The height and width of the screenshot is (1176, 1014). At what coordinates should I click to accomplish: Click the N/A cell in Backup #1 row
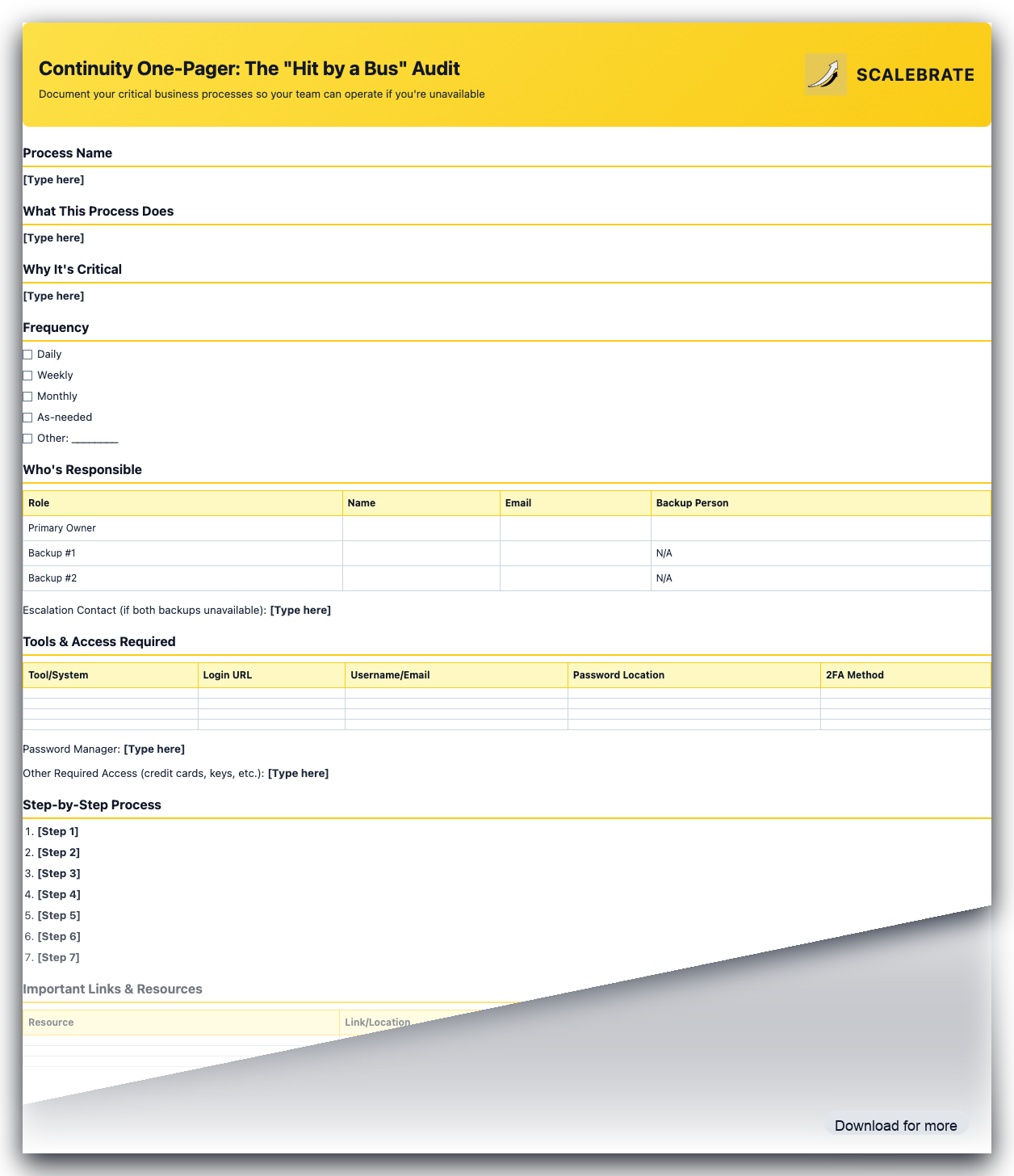click(821, 553)
